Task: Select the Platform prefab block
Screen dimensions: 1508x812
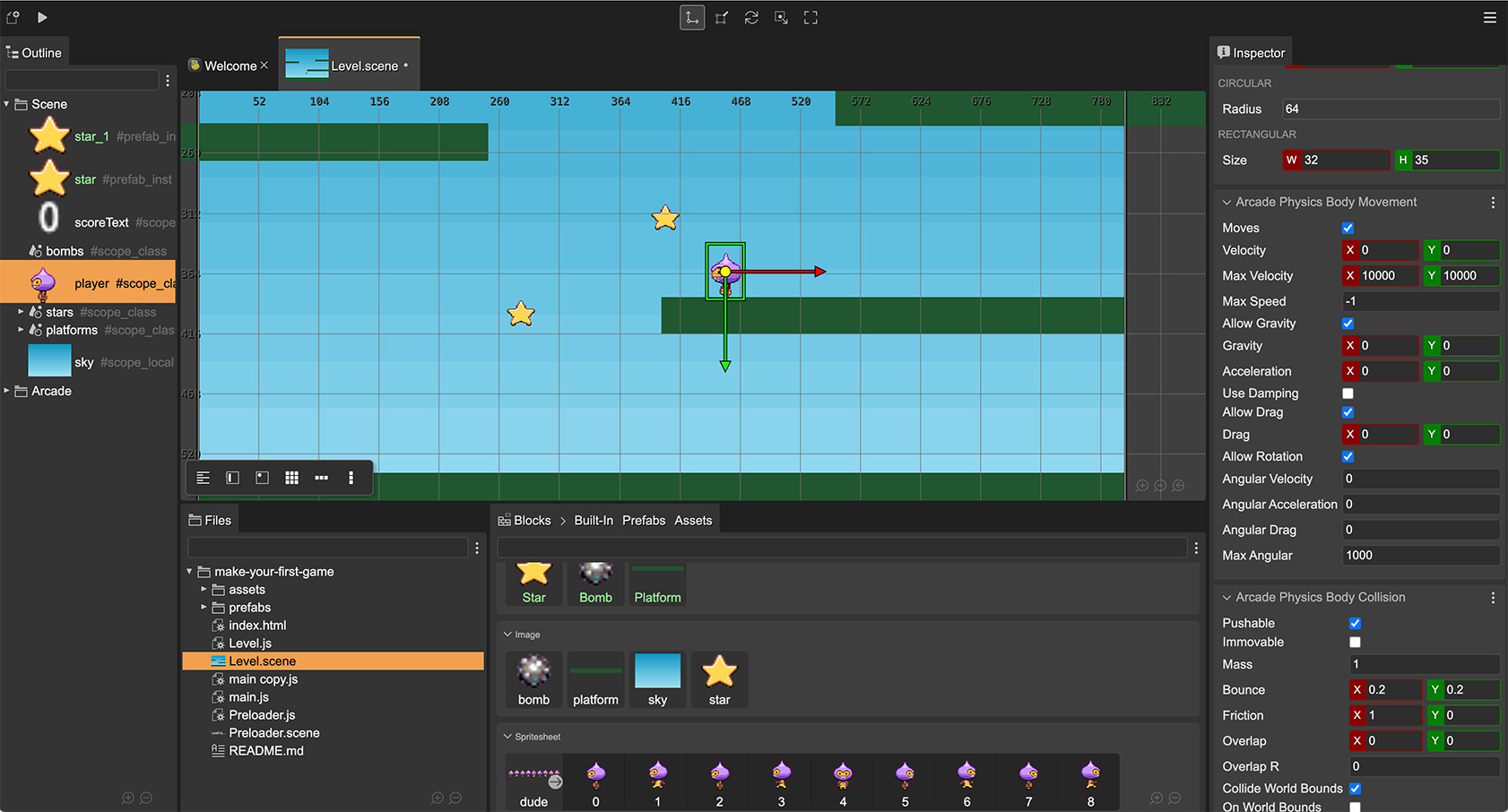Action: click(x=657, y=584)
